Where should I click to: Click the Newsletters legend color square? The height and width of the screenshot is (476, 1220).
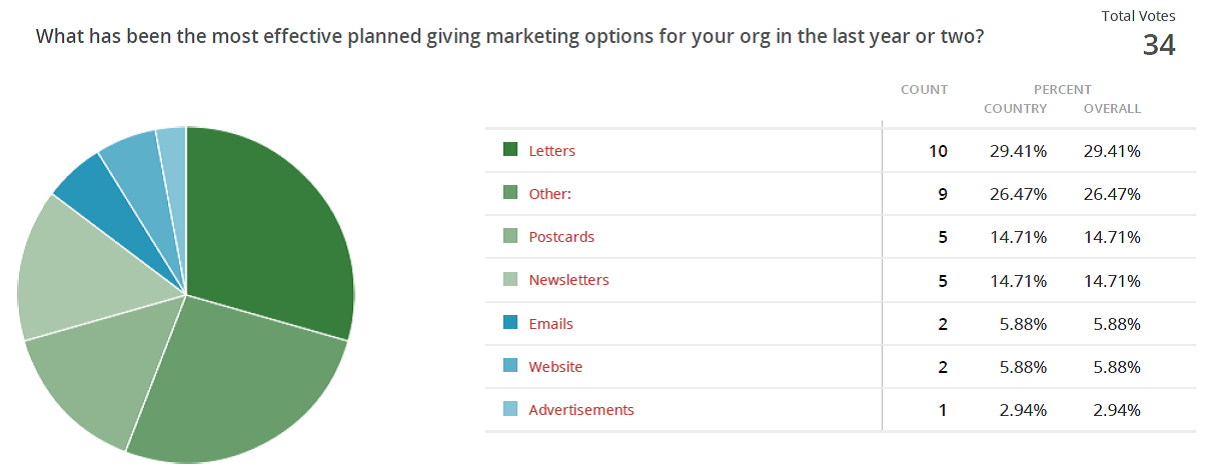(510, 280)
